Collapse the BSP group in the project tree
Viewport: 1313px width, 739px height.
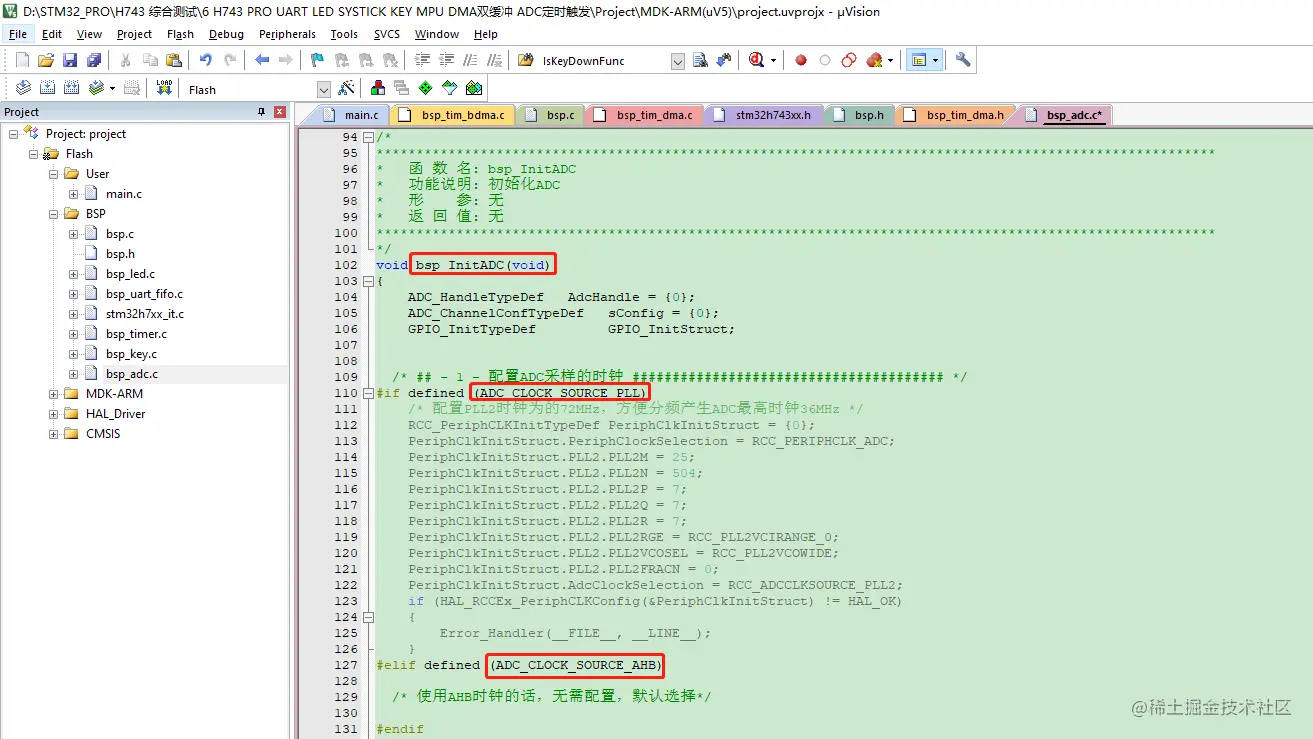[52, 214]
